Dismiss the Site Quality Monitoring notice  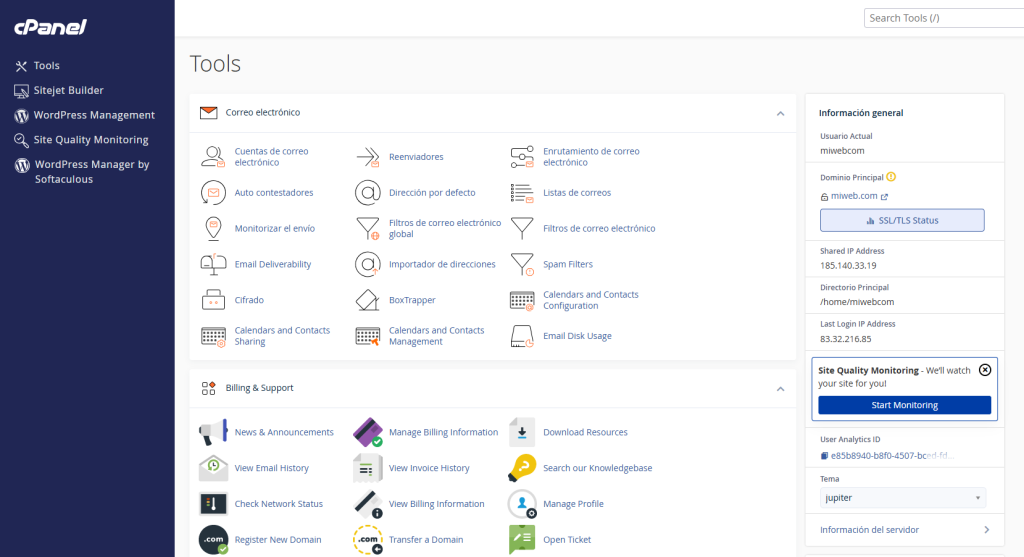[985, 370]
